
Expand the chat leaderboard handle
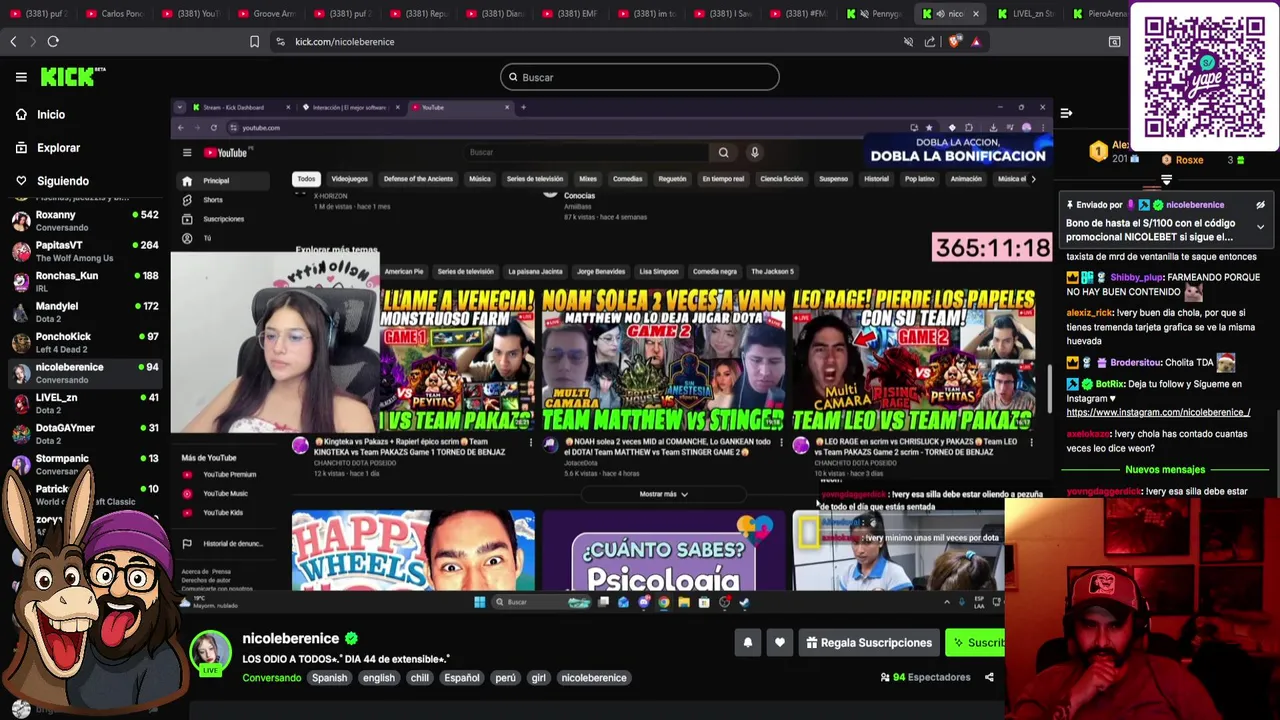coord(1166,180)
